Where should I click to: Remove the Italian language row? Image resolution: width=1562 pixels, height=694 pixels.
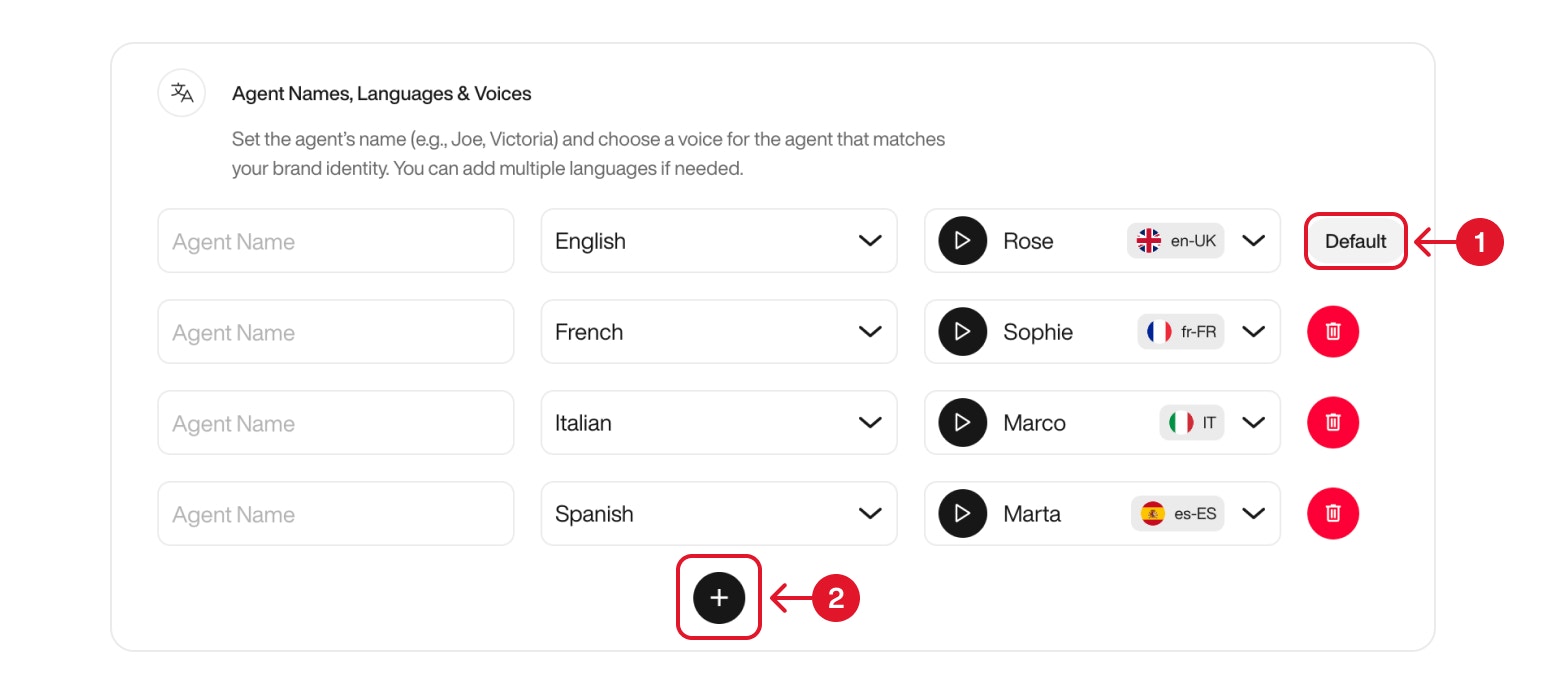1333,422
